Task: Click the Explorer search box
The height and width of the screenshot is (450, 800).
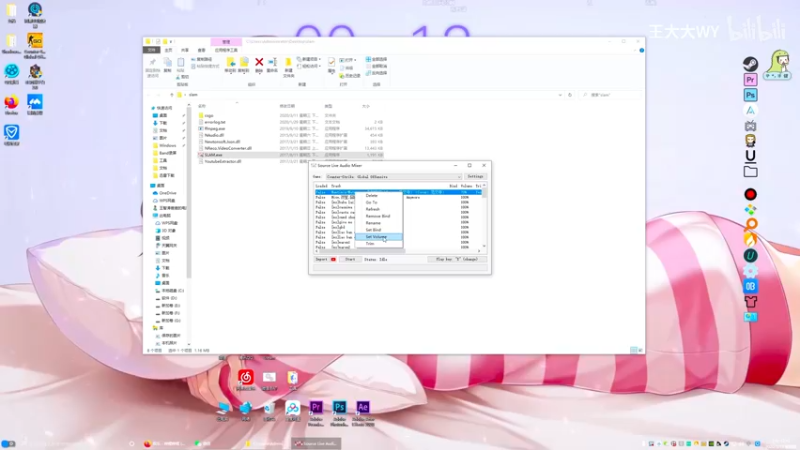Action: tap(610, 95)
